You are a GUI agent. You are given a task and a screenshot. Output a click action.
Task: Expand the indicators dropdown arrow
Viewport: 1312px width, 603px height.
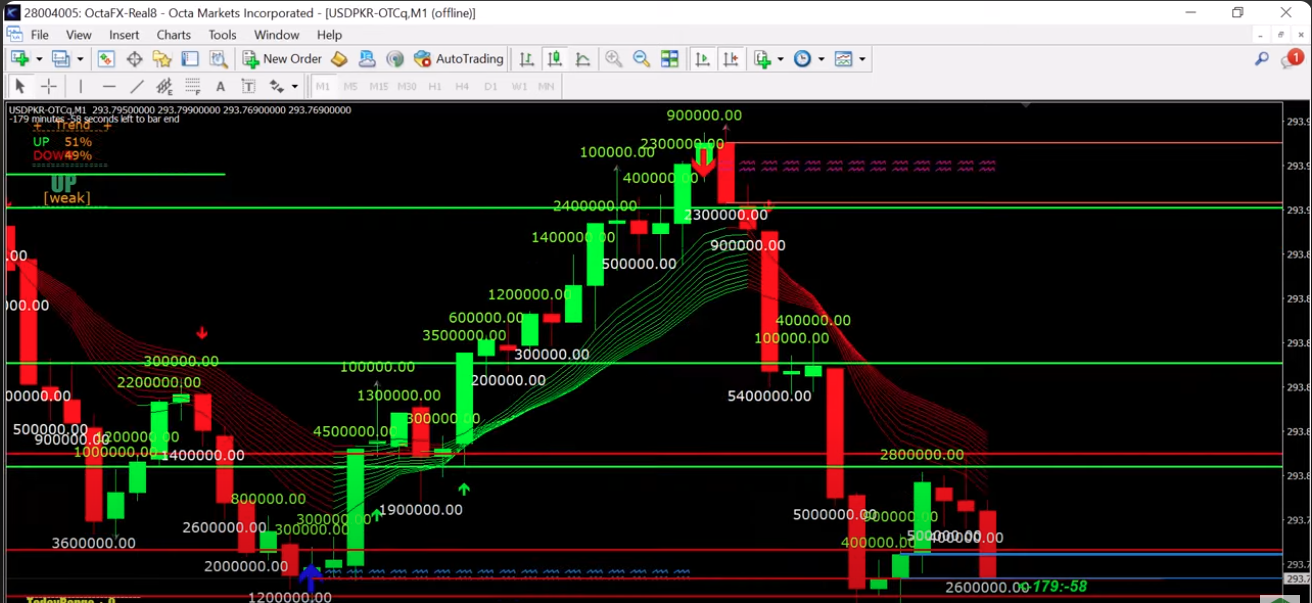781,59
